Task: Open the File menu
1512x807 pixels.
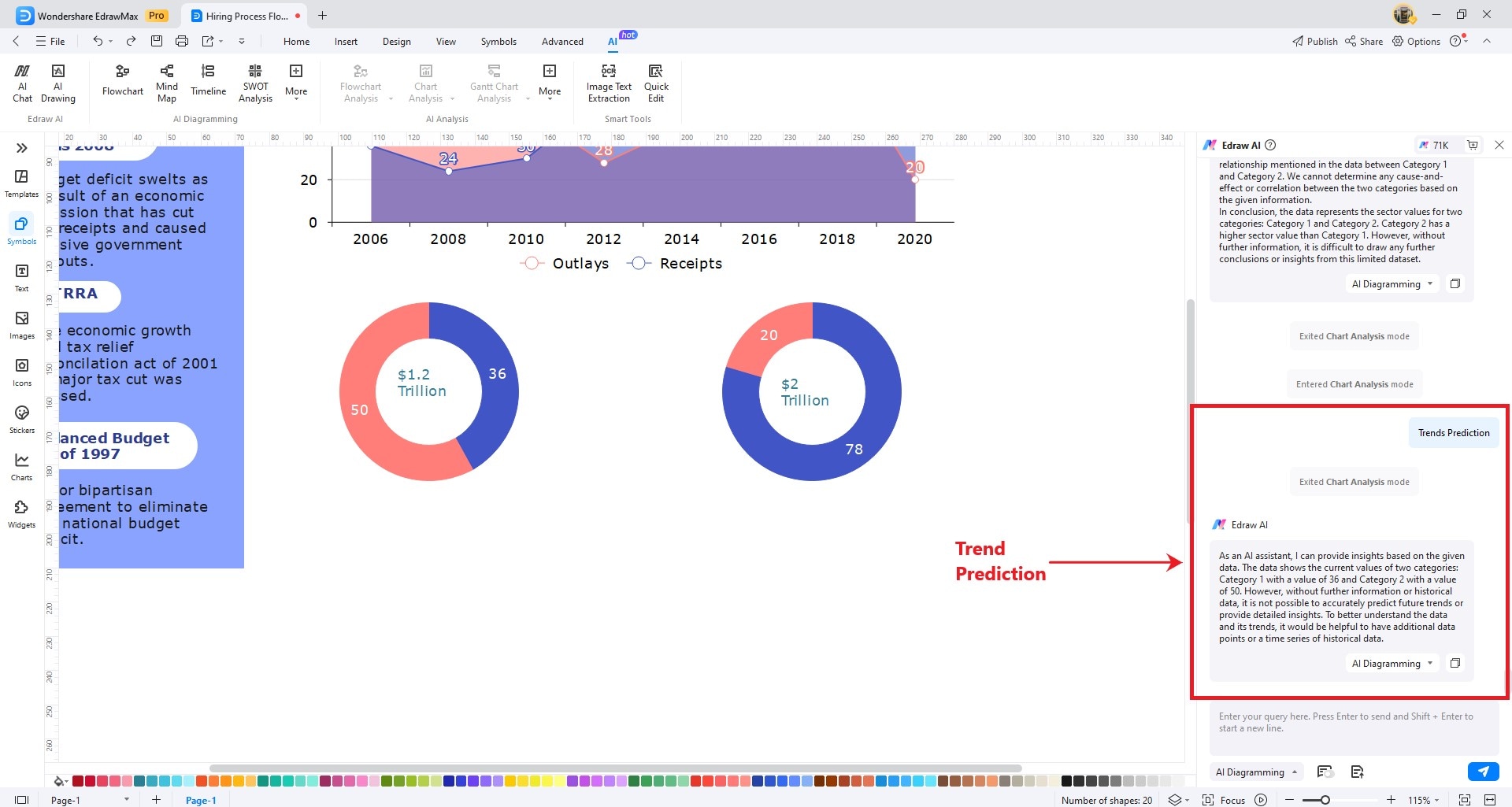Action: (50, 41)
